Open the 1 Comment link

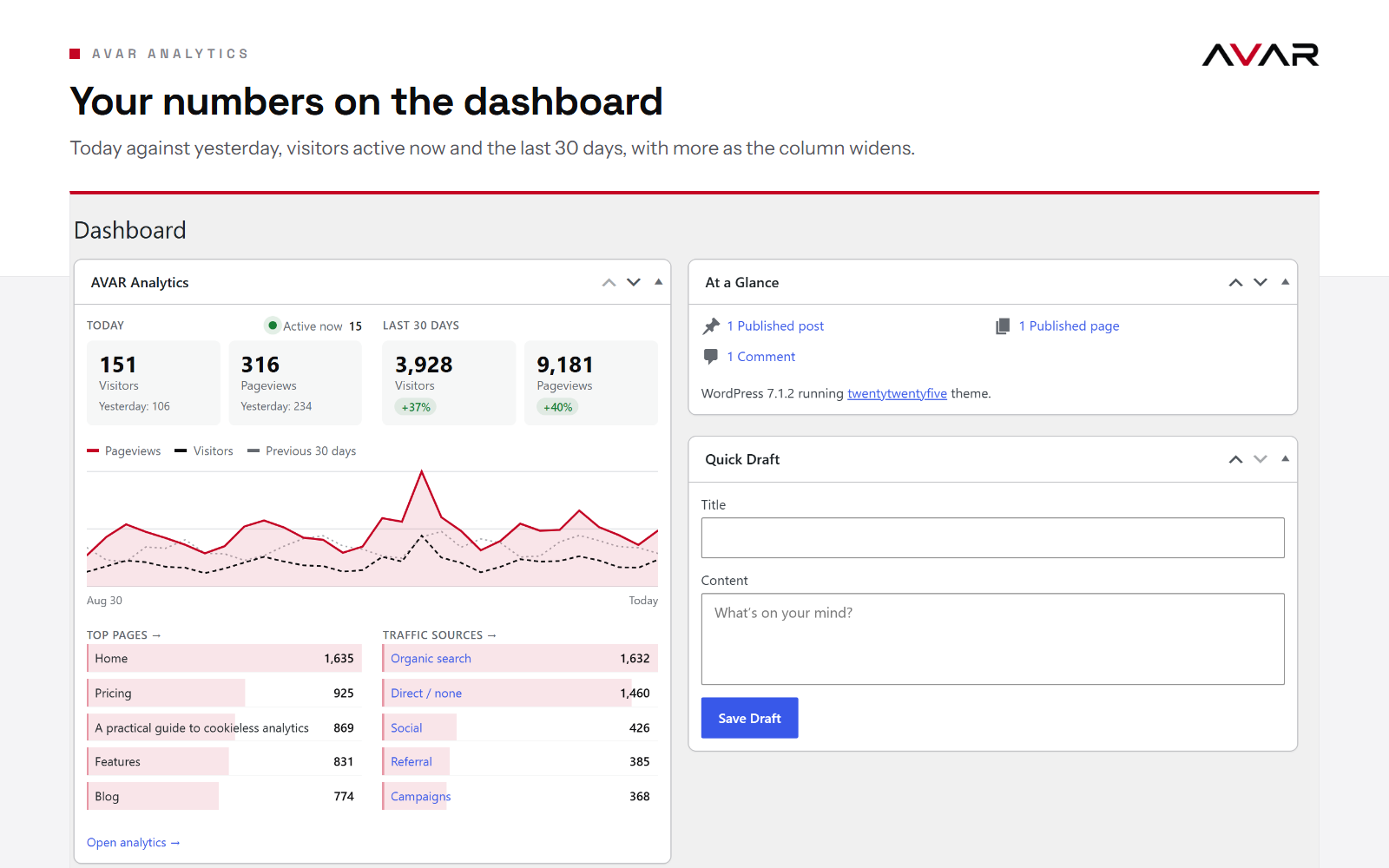click(x=760, y=356)
